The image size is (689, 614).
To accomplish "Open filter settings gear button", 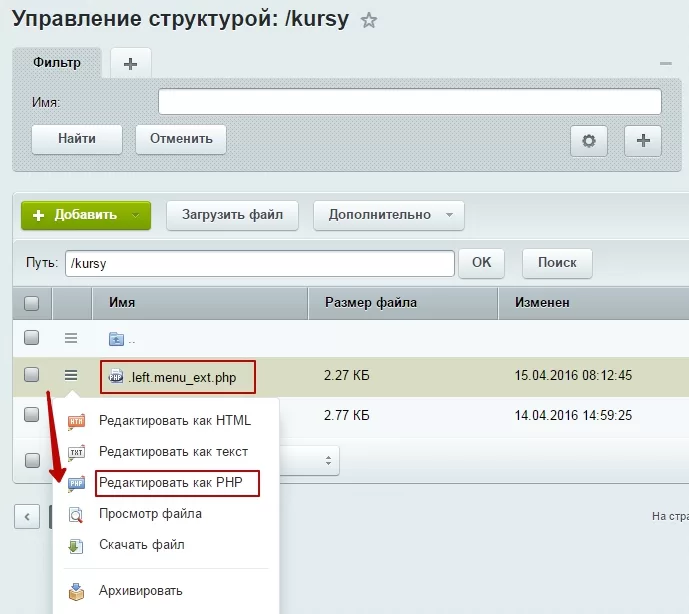I will pos(589,141).
